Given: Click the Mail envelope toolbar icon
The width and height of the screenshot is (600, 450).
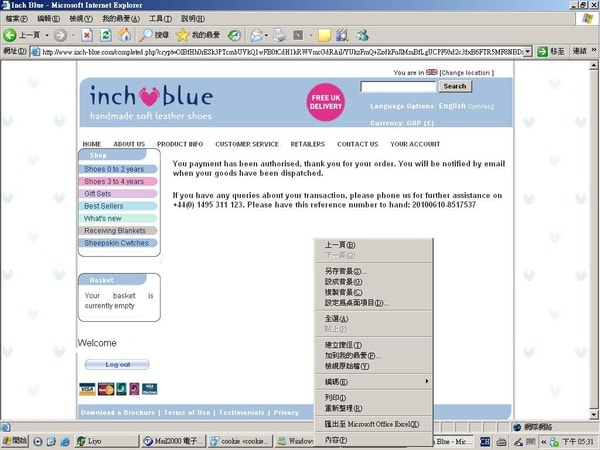Looking at the screenshot, I should [x=256, y=36].
